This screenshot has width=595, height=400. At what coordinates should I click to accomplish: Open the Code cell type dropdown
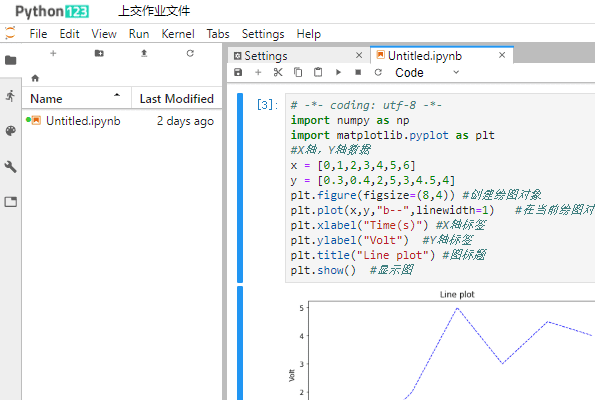[x=427, y=72]
